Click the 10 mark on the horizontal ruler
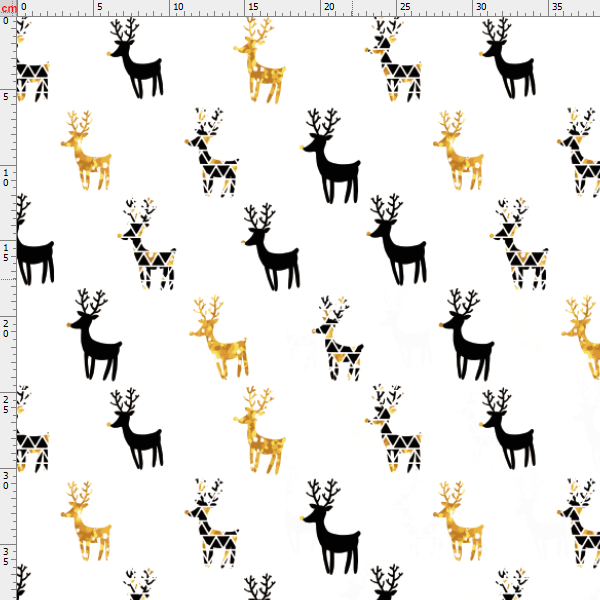This screenshot has height=600, width=600. (x=178, y=7)
